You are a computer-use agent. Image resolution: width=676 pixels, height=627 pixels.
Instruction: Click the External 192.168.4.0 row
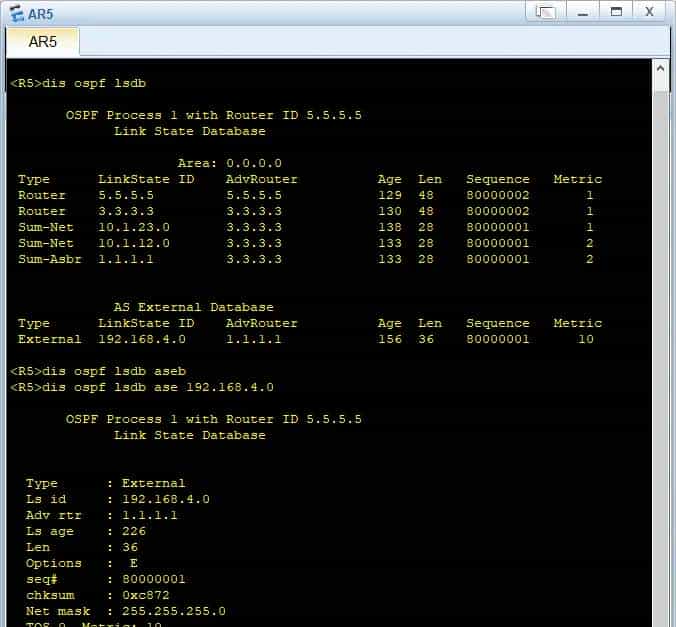(306, 339)
